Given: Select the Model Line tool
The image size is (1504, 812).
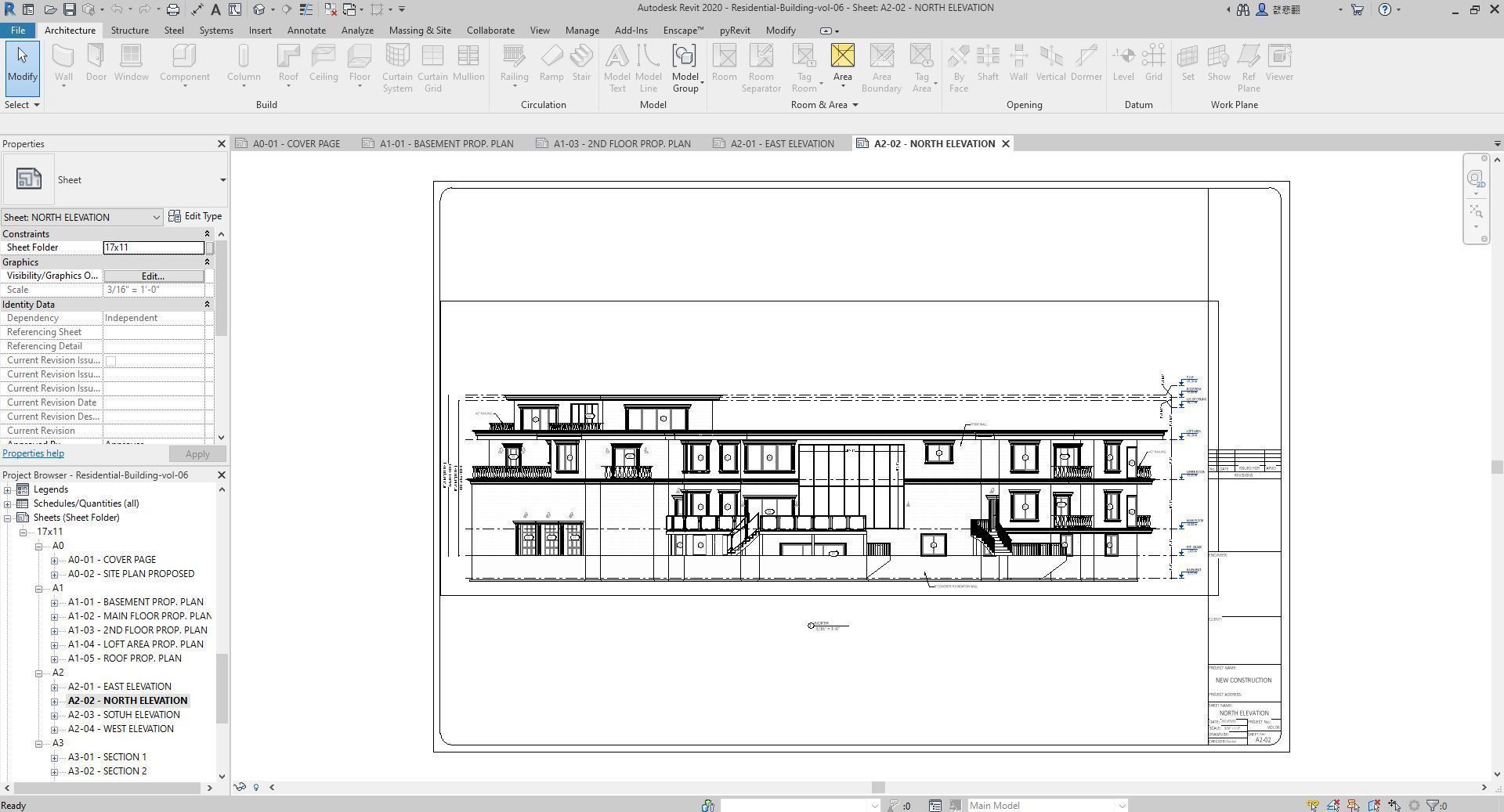Looking at the screenshot, I should pyautogui.click(x=648, y=68).
